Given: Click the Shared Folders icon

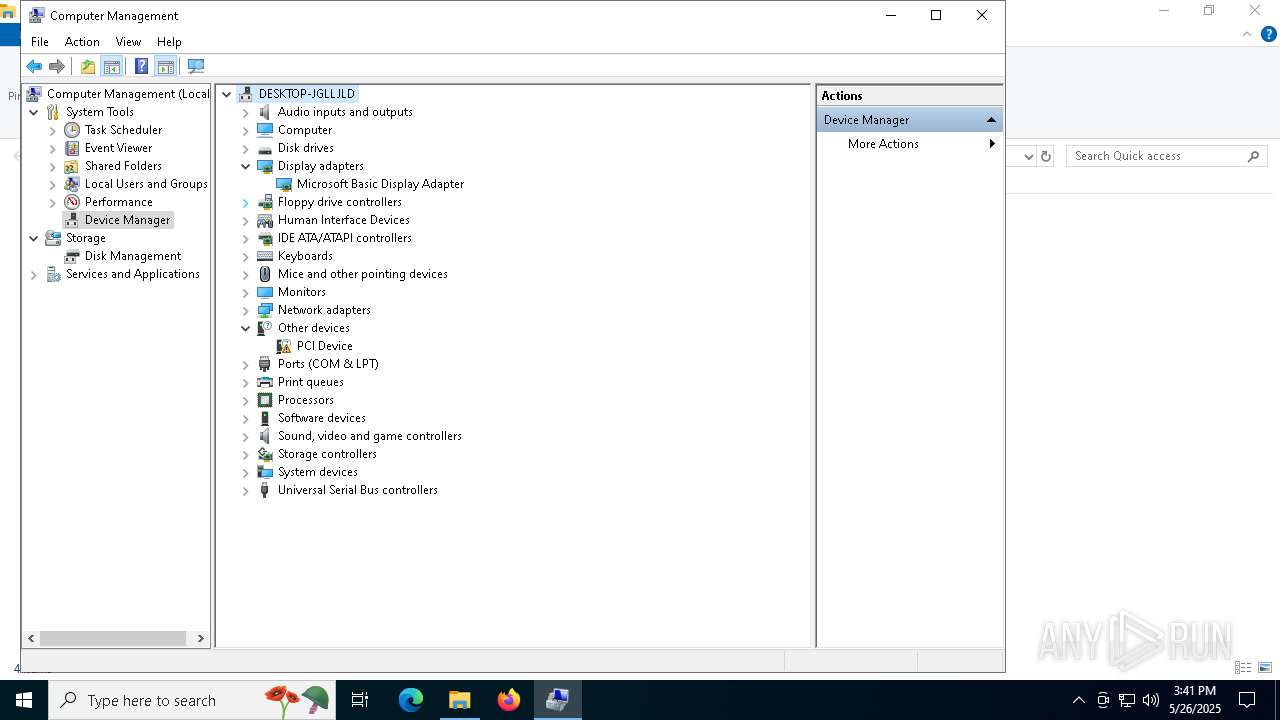Looking at the screenshot, I should point(72,166).
